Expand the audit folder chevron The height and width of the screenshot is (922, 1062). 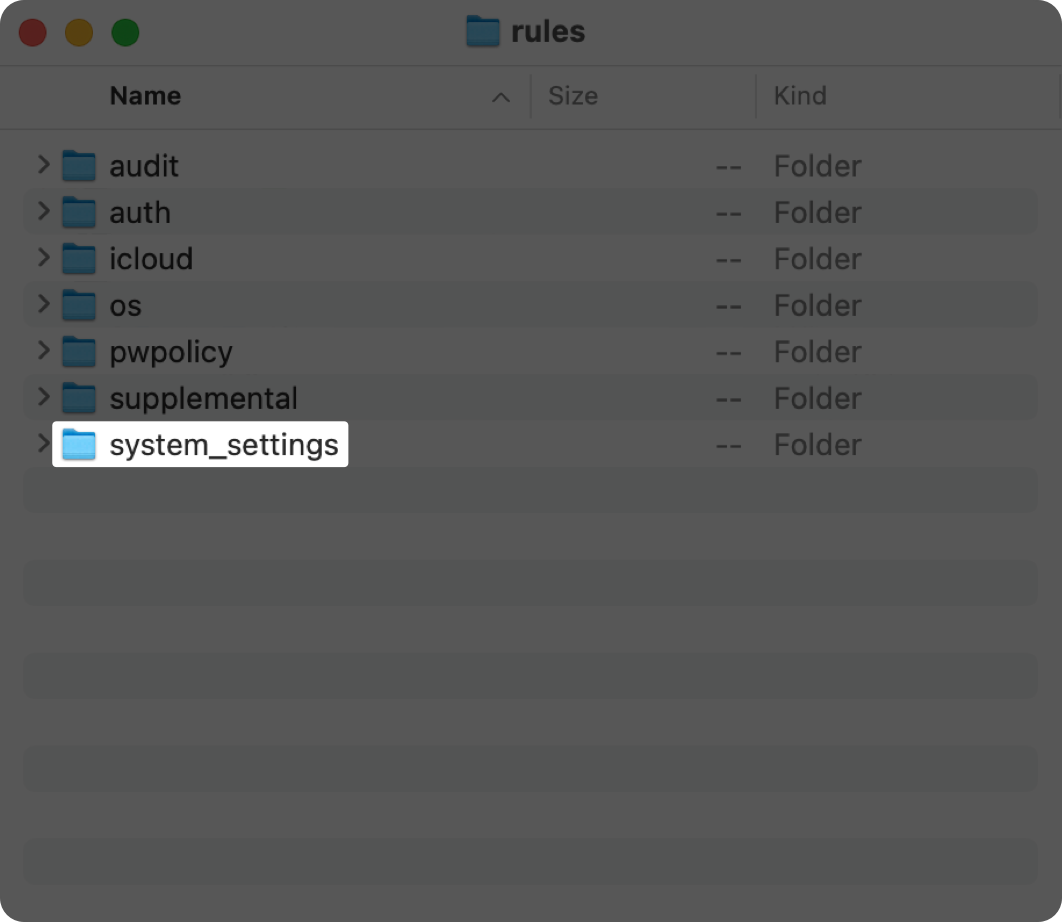43,165
